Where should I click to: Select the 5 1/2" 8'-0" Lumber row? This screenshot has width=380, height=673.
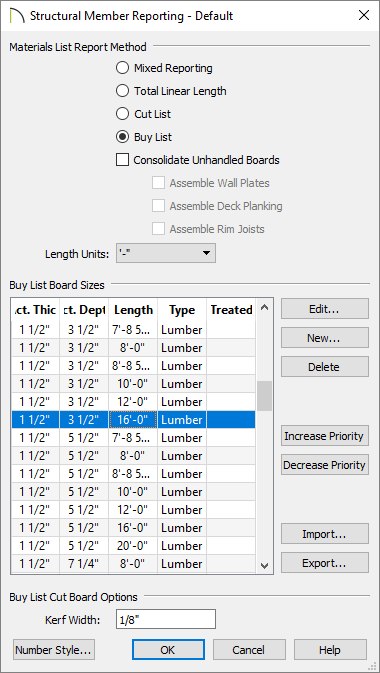(x=133, y=456)
